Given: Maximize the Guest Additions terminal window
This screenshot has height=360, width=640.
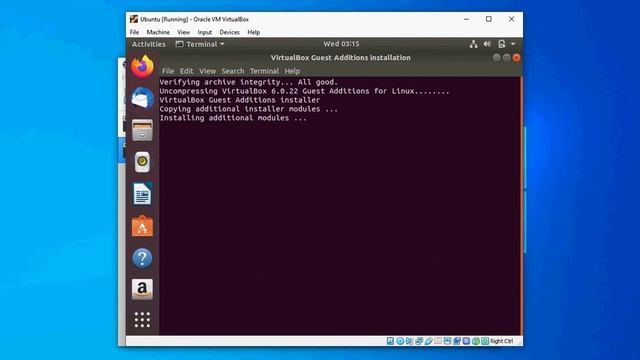Looking at the screenshot, I should (507, 58).
